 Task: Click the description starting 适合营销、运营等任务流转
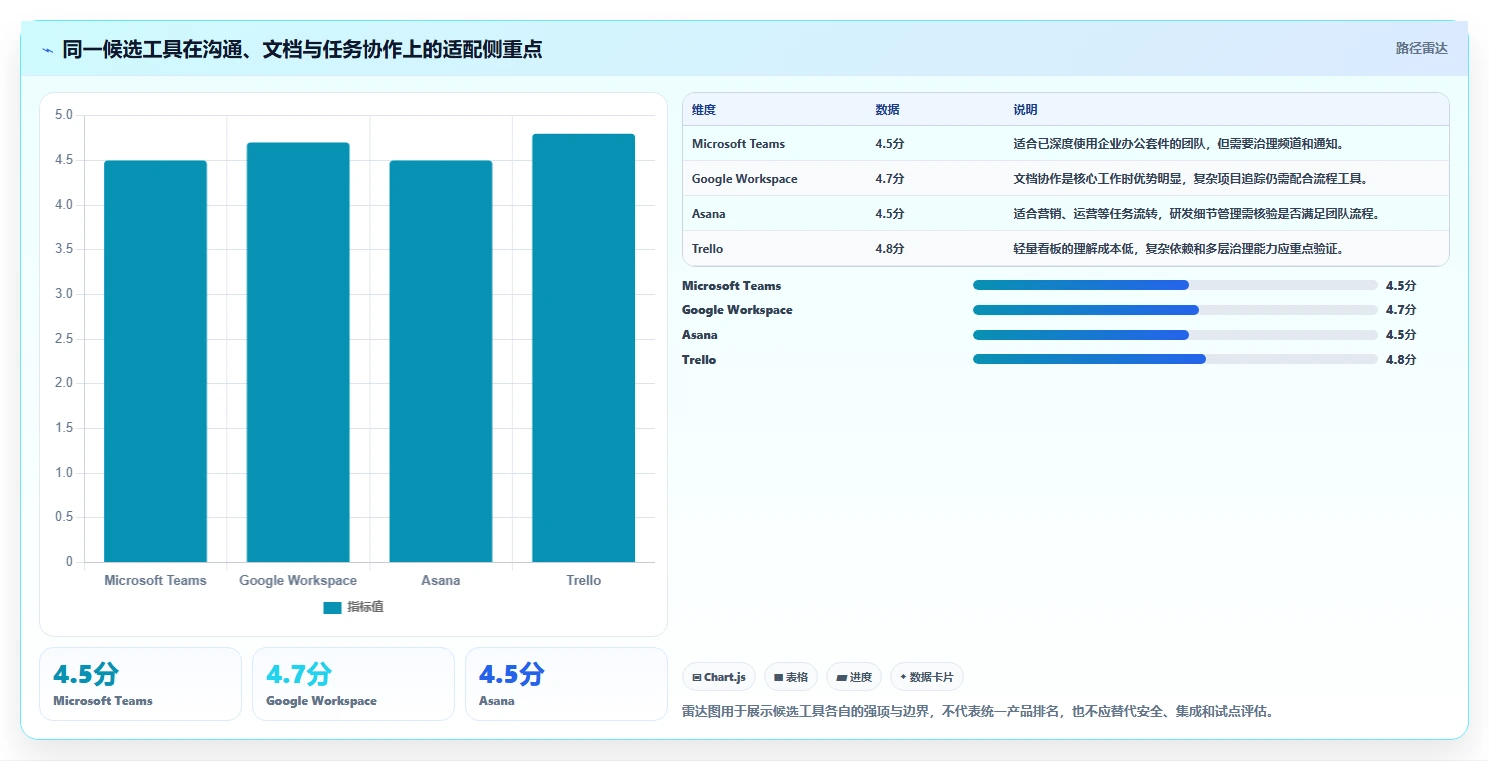click(x=1196, y=214)
